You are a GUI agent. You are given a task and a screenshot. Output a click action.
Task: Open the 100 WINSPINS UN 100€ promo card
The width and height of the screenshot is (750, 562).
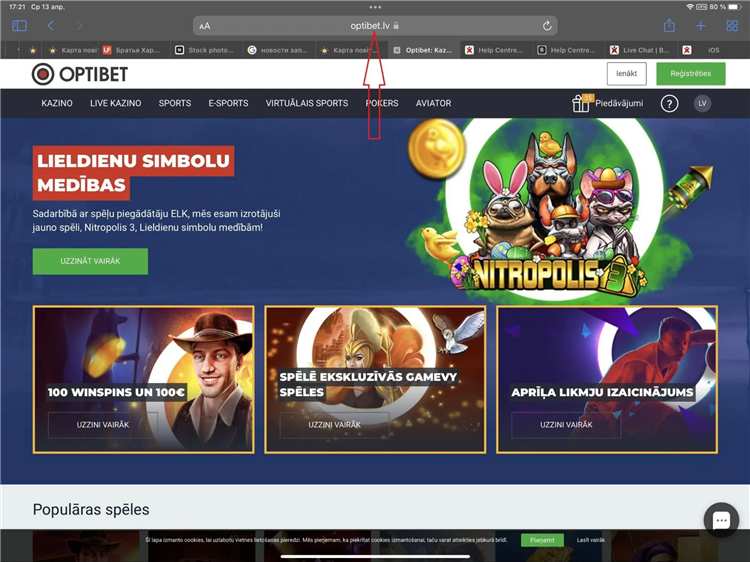143,379
